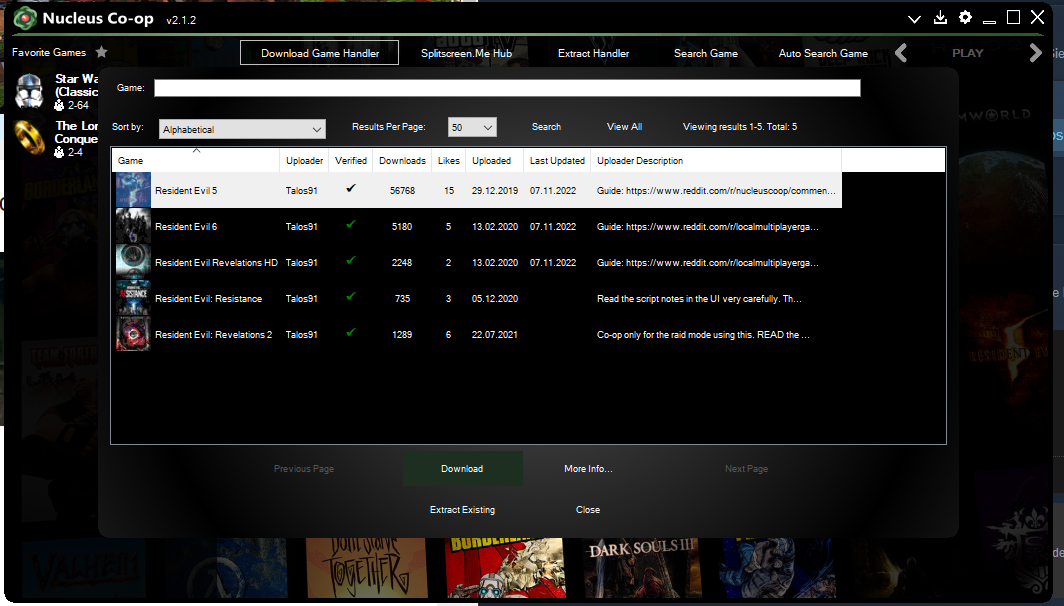Open Splitscreen.Me Hub

click(466, 53)
